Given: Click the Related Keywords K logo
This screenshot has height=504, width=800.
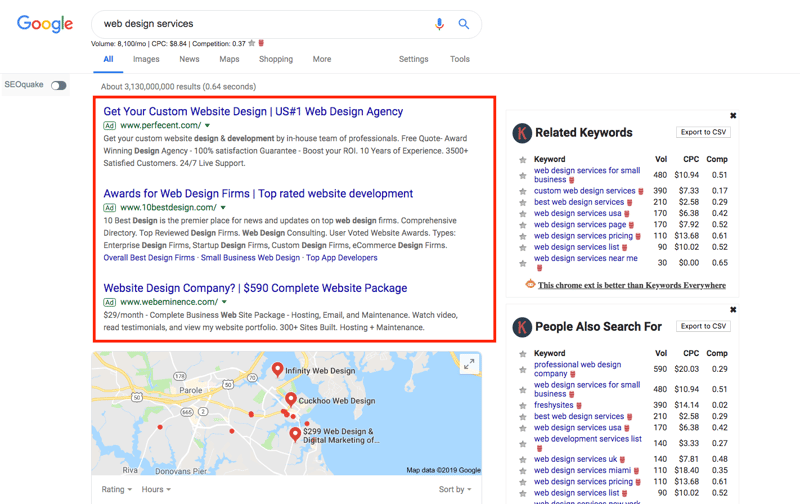Looking at the screenshot, I should 522,133.
